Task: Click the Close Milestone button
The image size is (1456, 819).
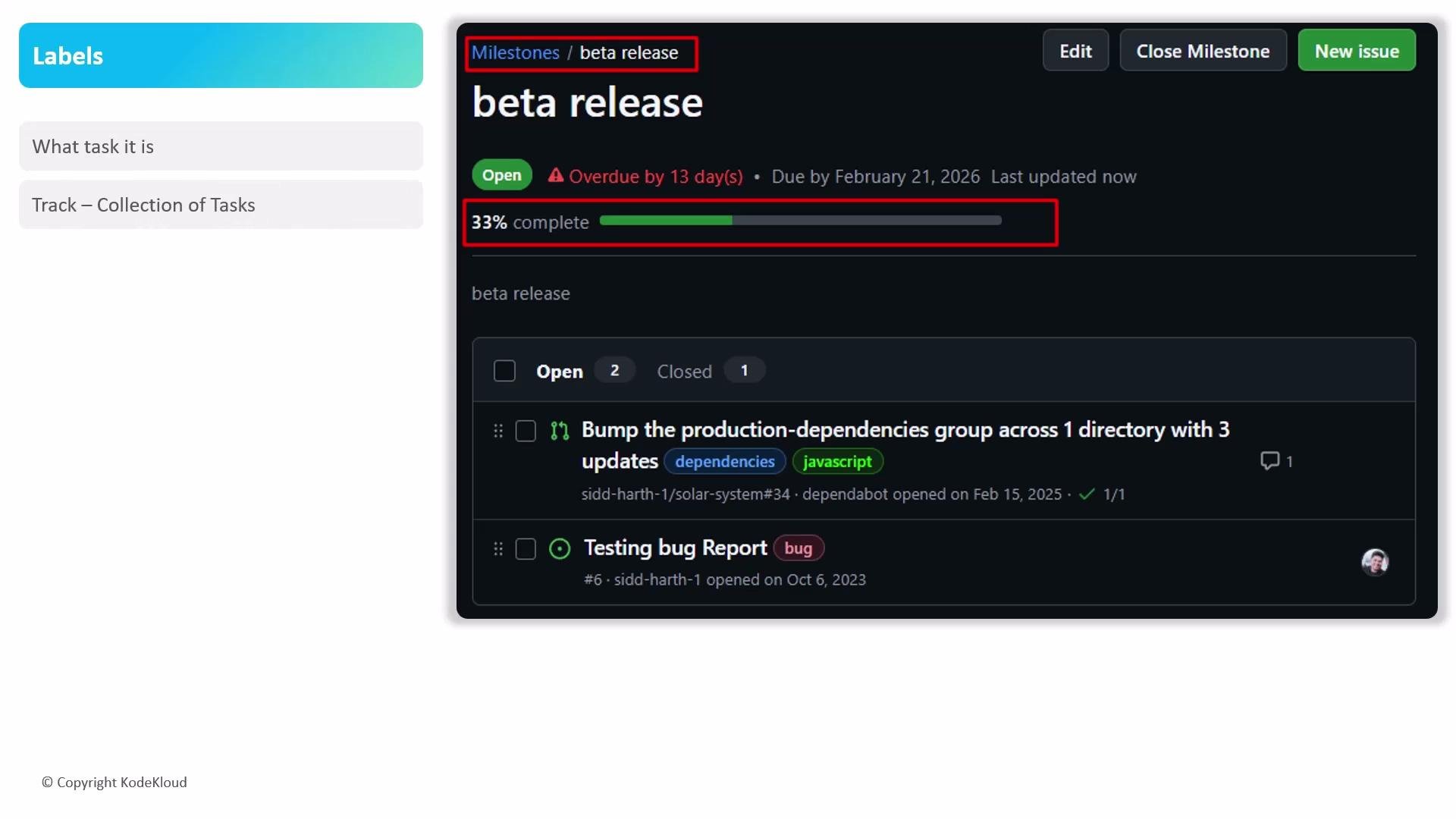Action: 1203,51
